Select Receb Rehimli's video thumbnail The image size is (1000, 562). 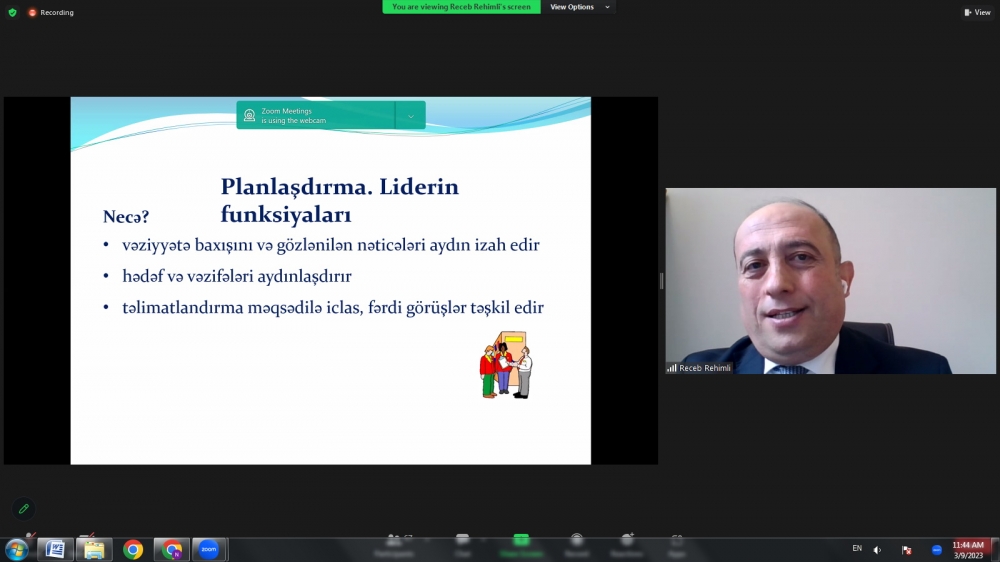(831, 281)
